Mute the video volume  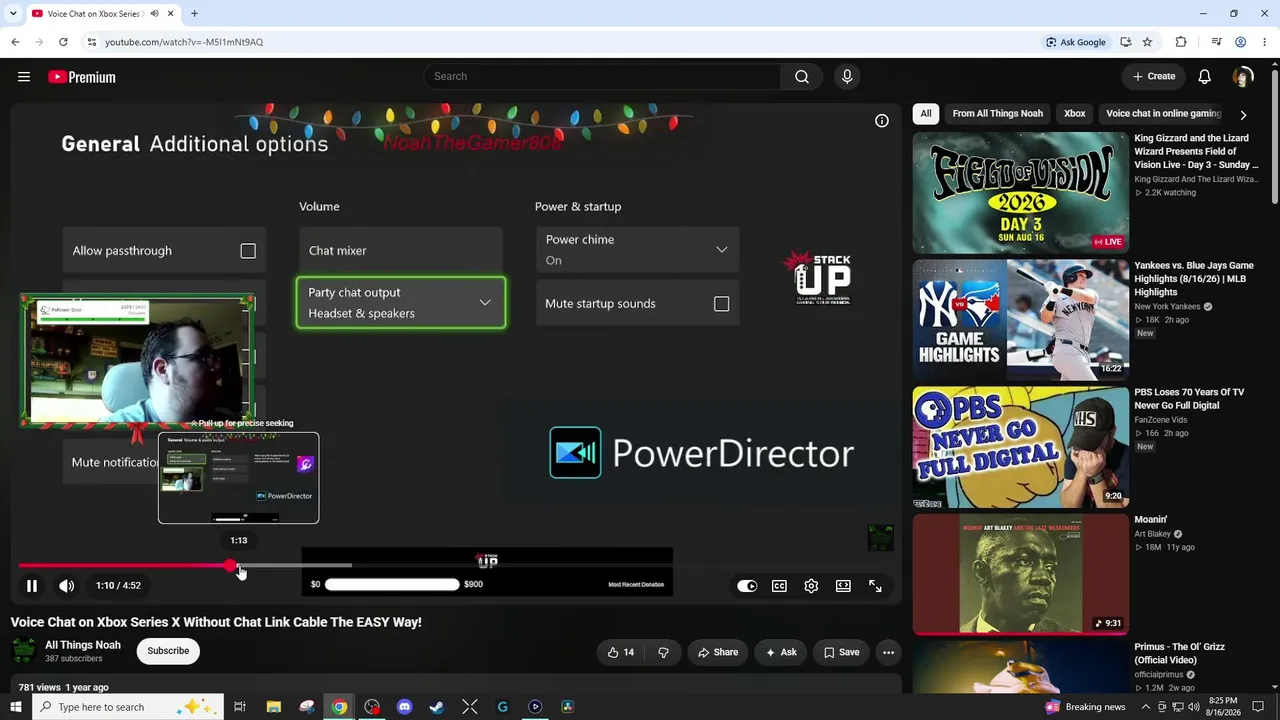coord(66,586)
